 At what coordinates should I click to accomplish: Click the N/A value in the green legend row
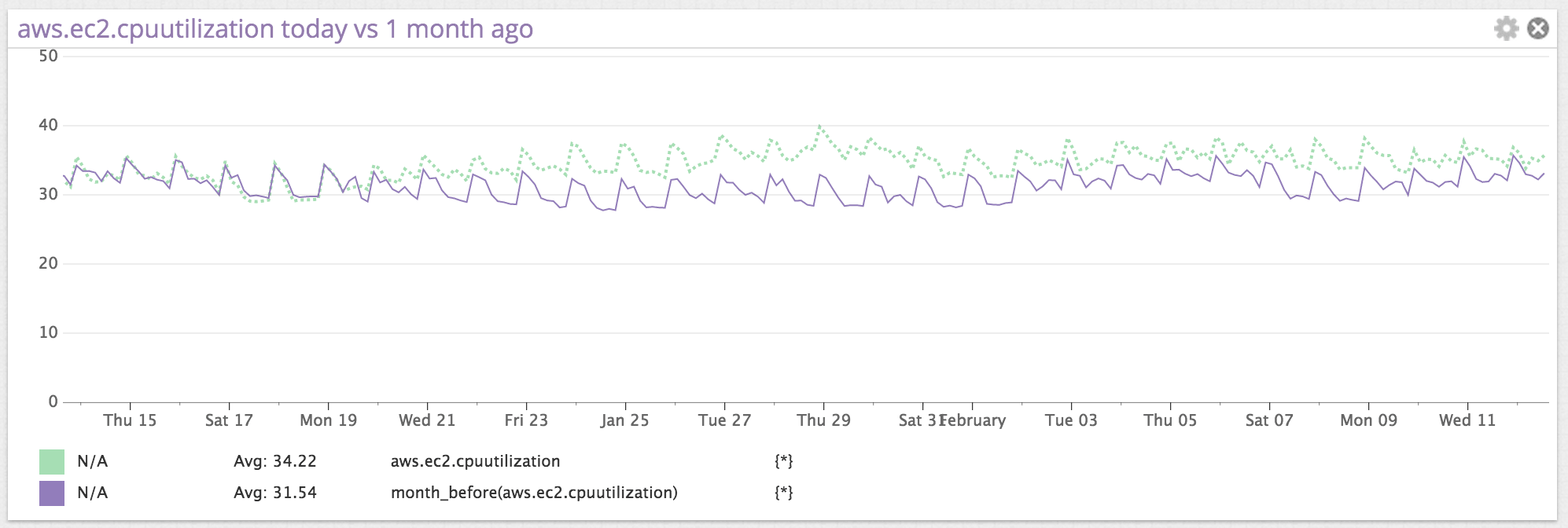[x=93, y=461]
